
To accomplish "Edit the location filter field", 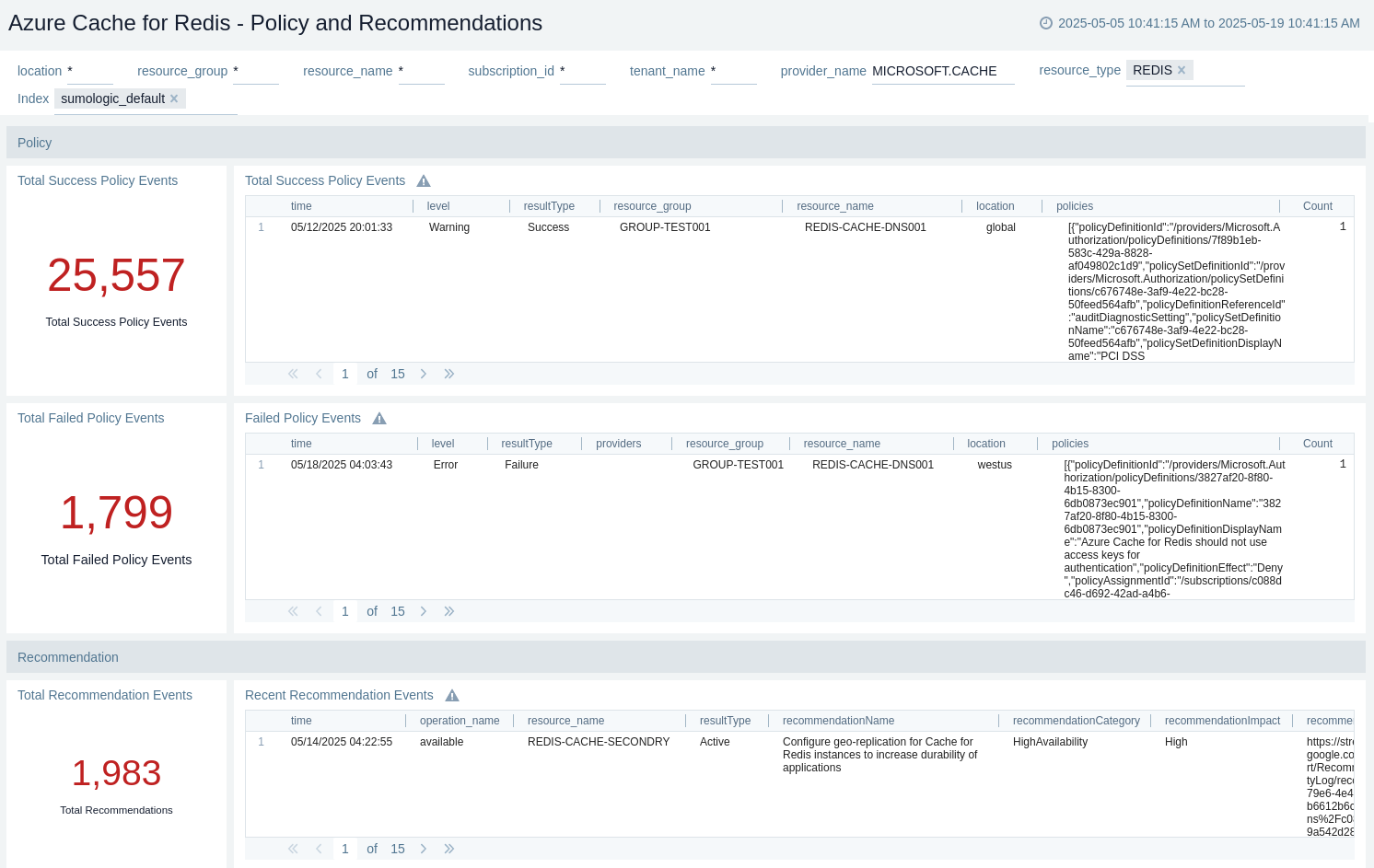I will [x=90, y=71].
